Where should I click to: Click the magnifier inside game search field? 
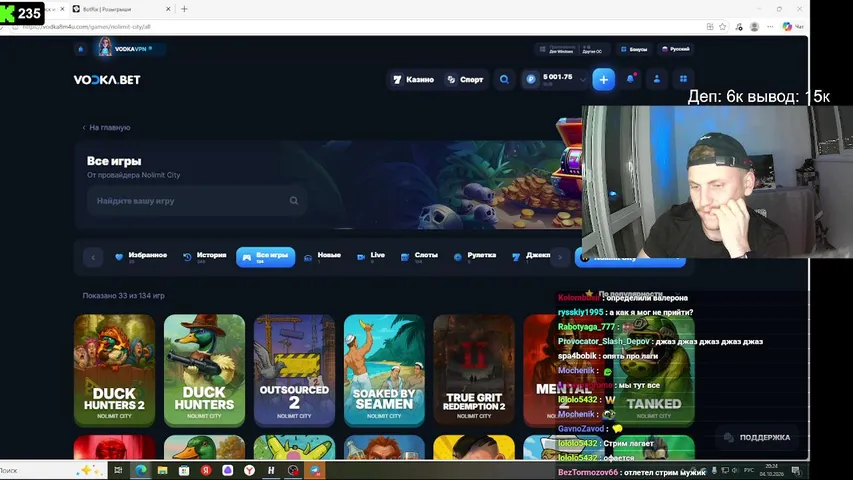(x=294, y=201)
